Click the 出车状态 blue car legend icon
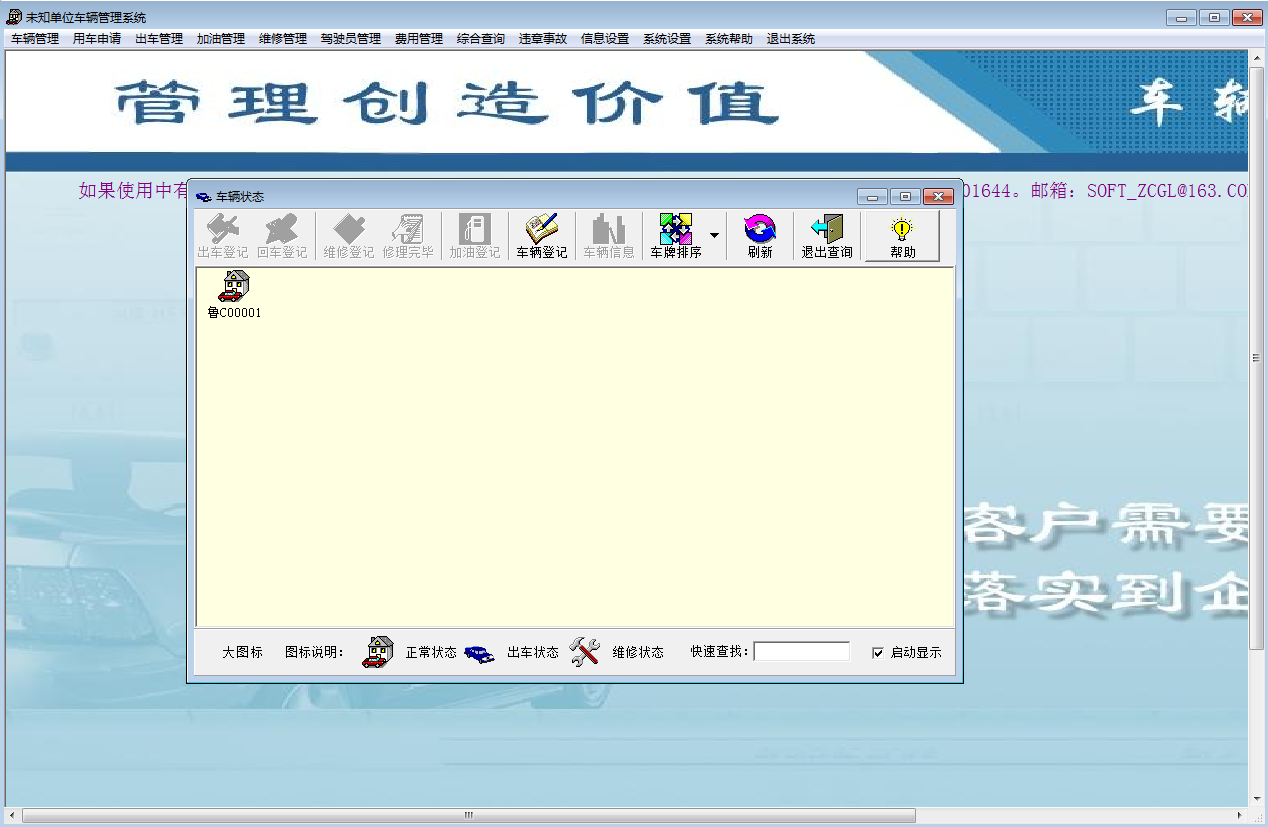The image size is (1268, 827). click(x=479, y=653)
